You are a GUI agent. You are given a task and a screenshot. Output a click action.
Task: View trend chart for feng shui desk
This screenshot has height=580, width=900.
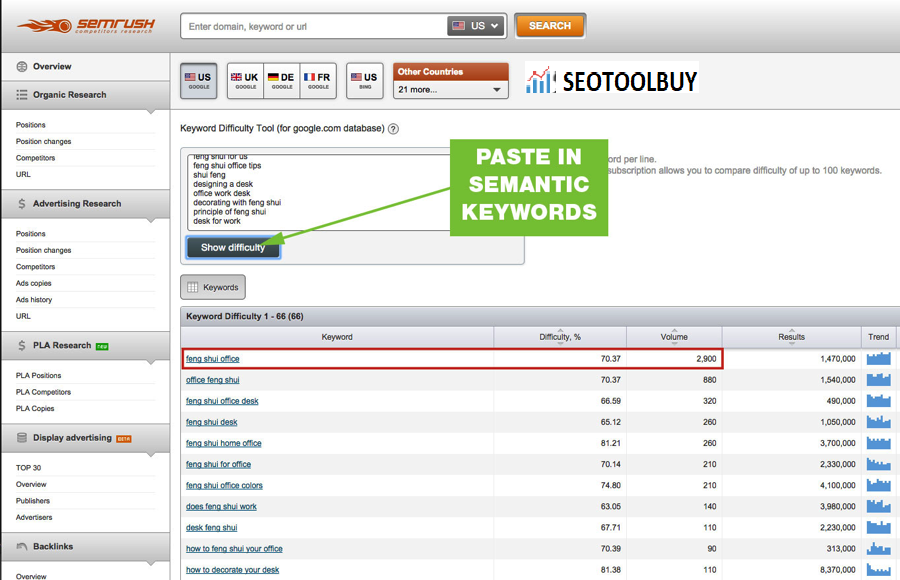click(x=878, y=422)
